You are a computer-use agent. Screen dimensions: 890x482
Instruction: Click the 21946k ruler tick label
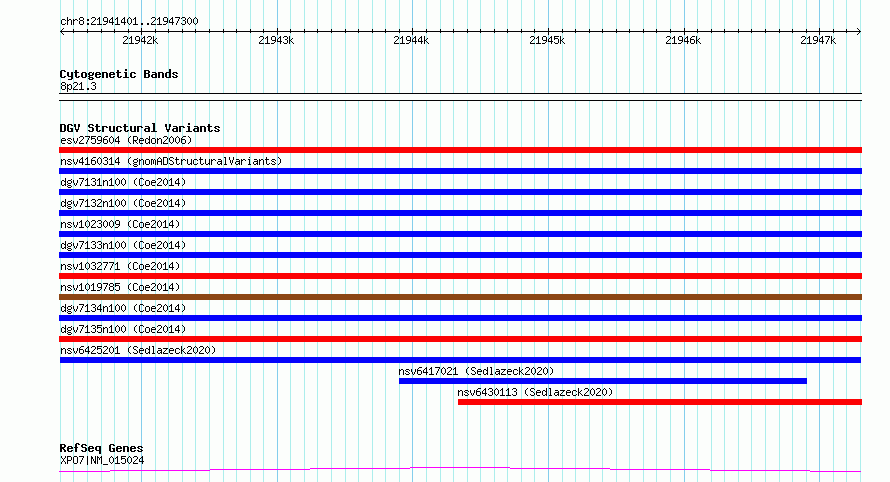(x=683, y=40)
